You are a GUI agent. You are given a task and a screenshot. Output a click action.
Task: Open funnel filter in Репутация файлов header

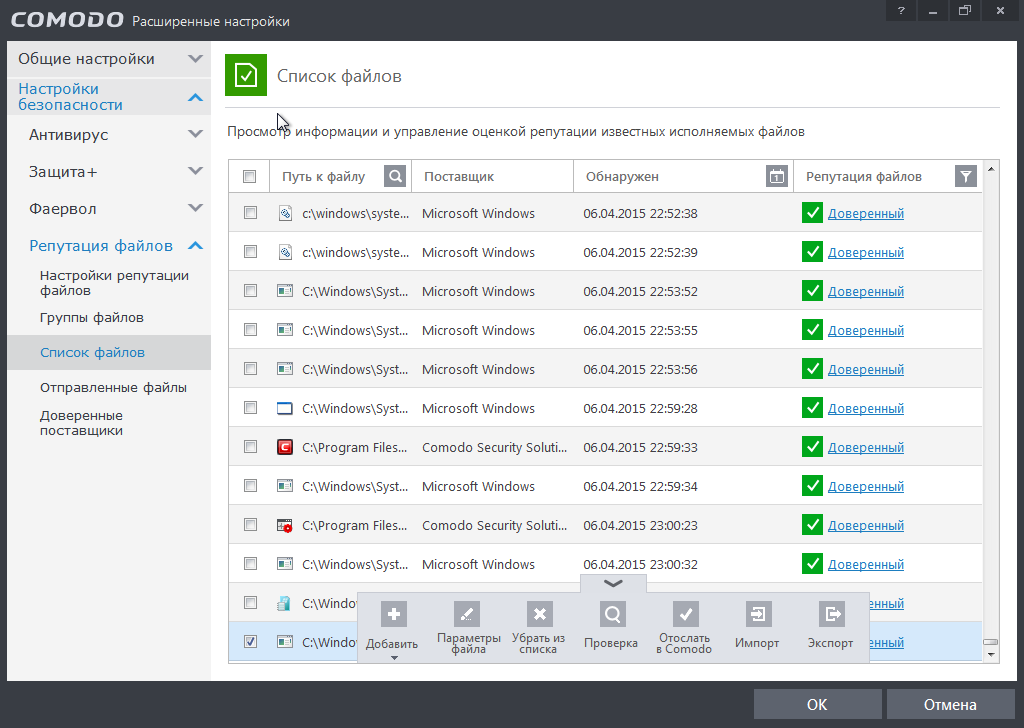click(x=966, y=176)
